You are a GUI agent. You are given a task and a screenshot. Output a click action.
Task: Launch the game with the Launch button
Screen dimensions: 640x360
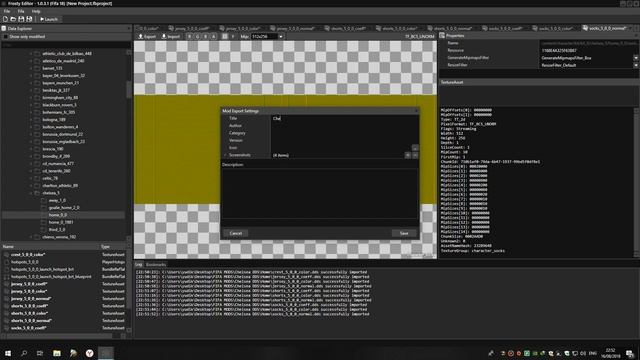click(x=49, y=19)
